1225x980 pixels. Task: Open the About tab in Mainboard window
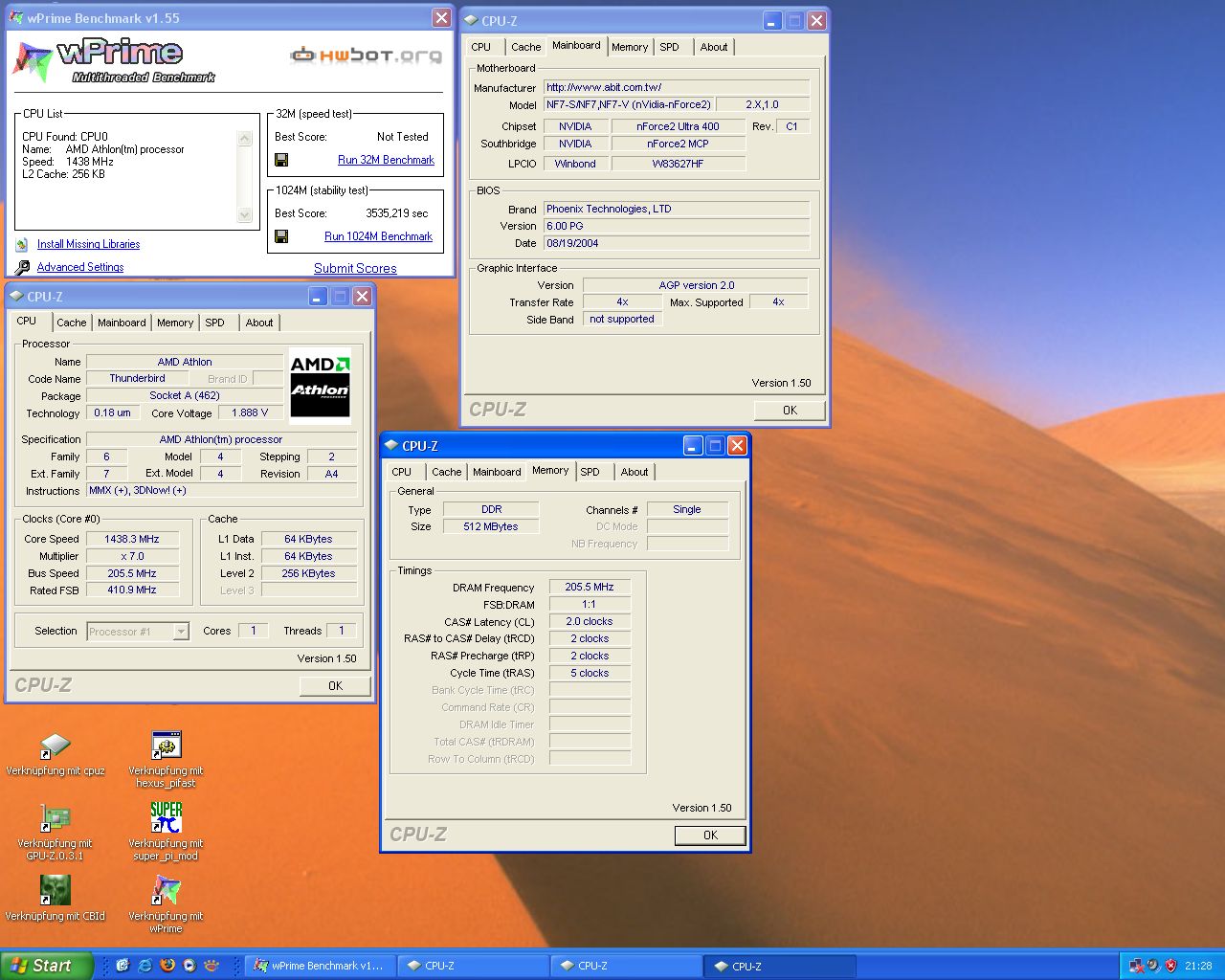pyautogui.click(x=714, y=47)
